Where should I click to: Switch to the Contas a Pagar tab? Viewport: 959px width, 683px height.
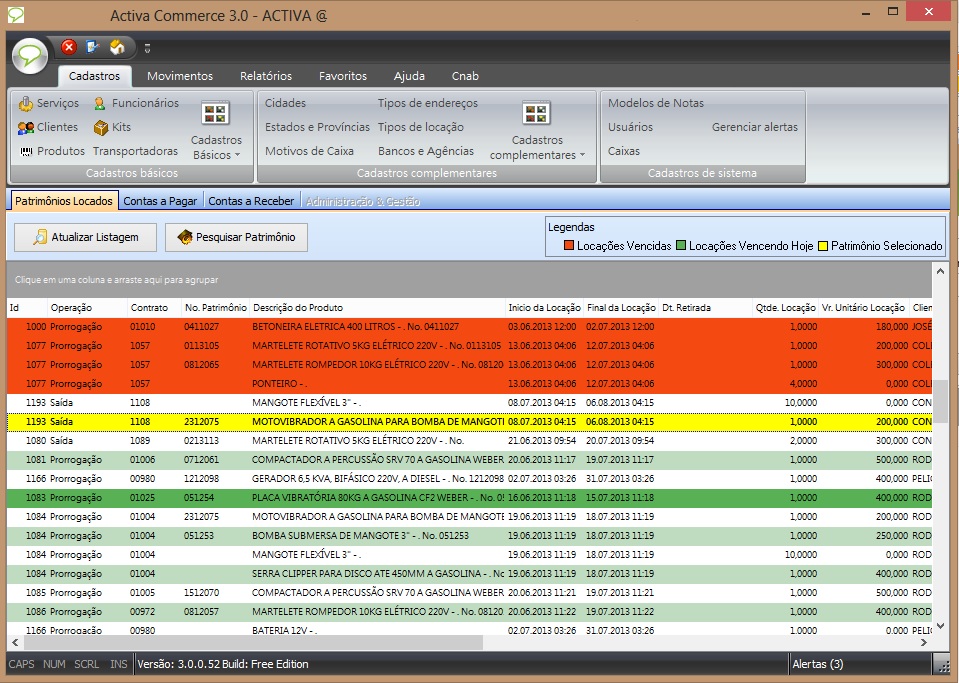[x=160, y=201]
